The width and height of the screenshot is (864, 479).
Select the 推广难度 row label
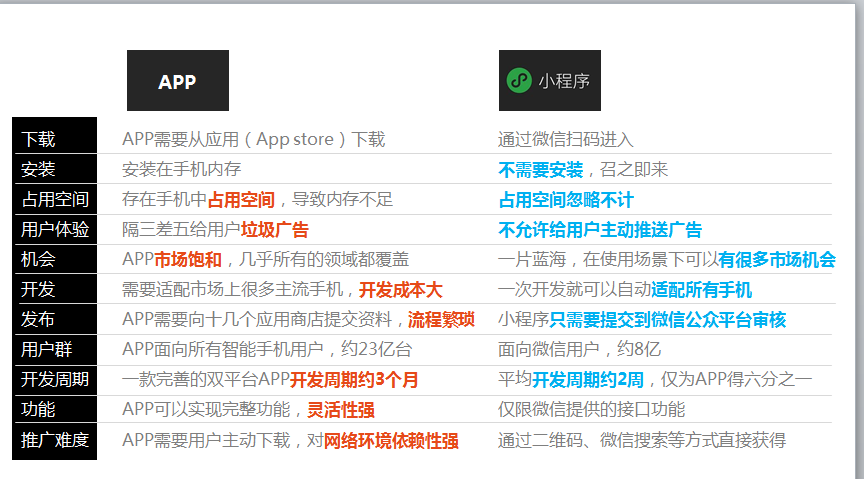pyautogui.click(x=55, y=440)
